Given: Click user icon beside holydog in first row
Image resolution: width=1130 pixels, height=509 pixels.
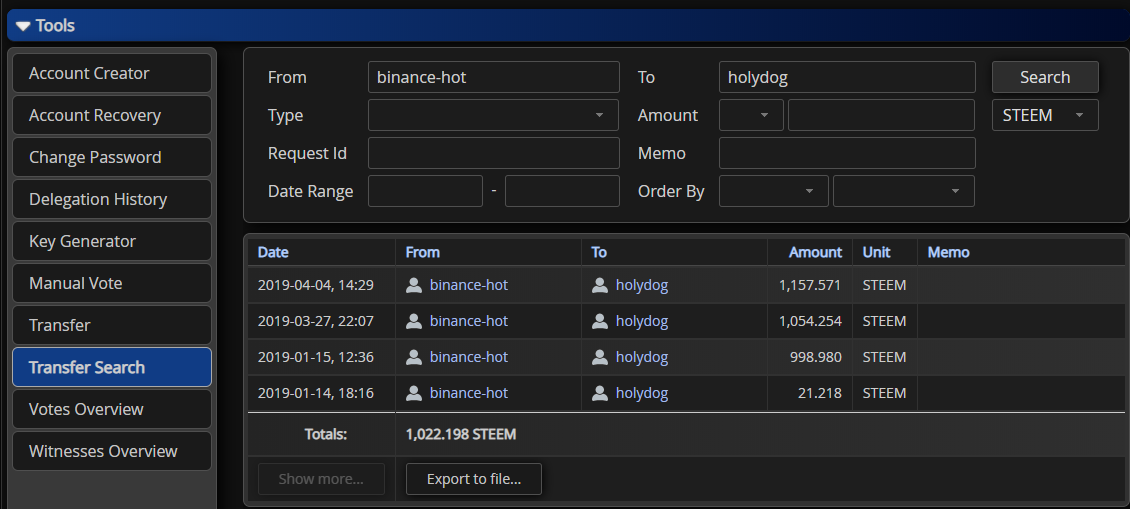Looking at the screenshot, I should (x=600, y=285).
